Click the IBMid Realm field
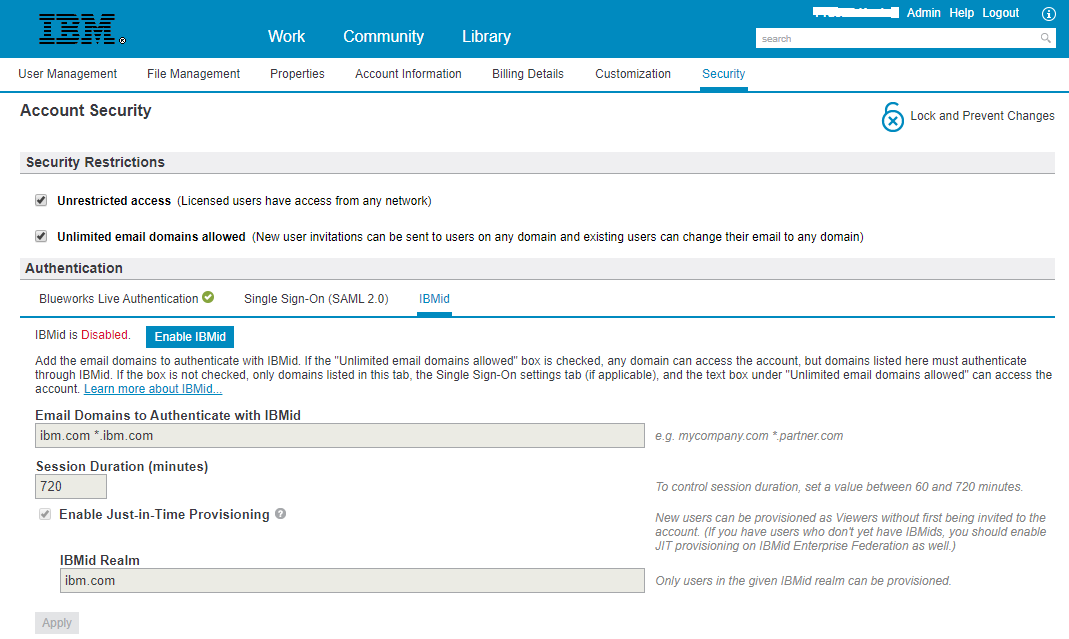This screenshot has width=1069, height=639. (x=352, y=580)
